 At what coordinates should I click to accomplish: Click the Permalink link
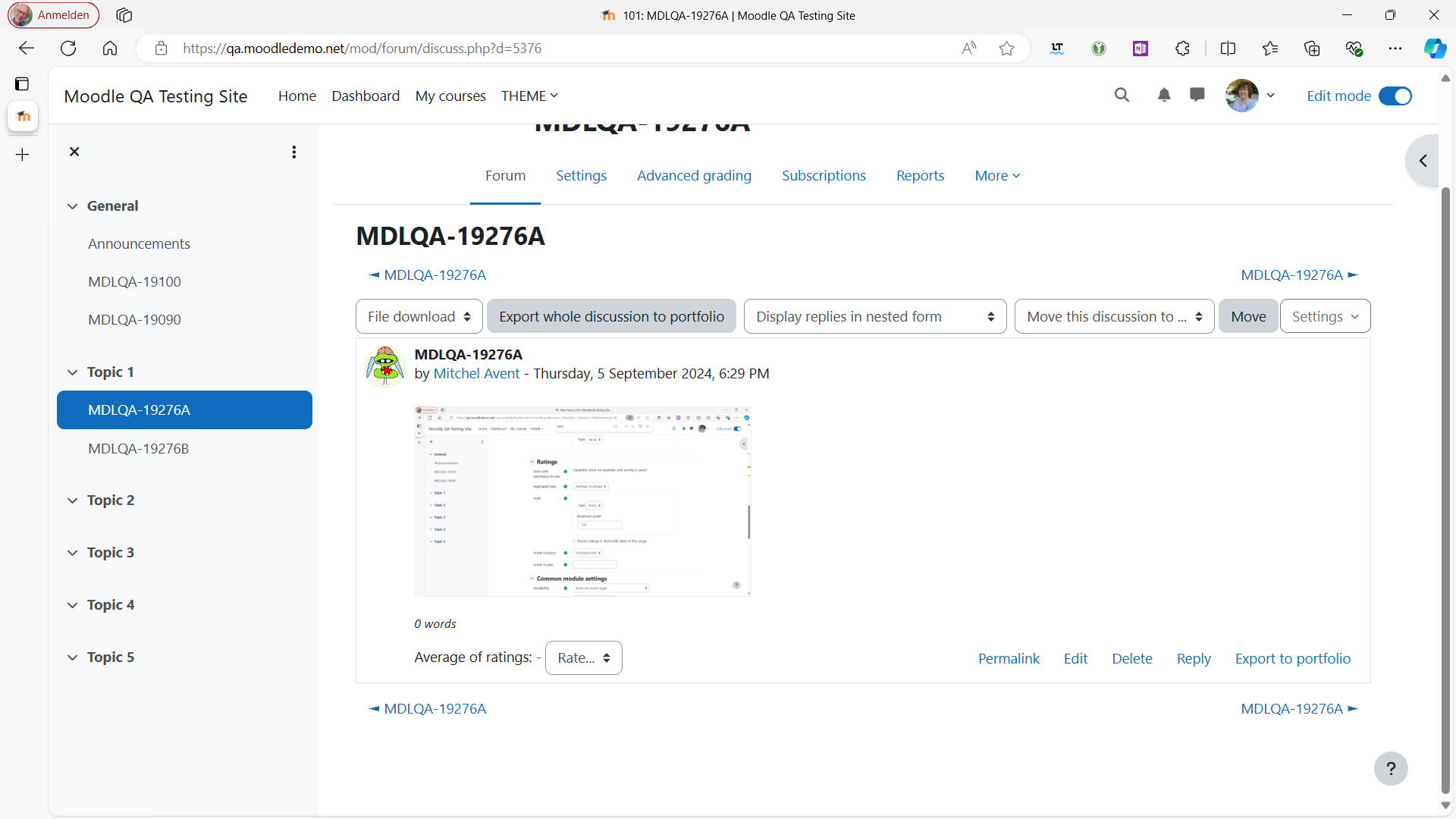(1009, 659)
